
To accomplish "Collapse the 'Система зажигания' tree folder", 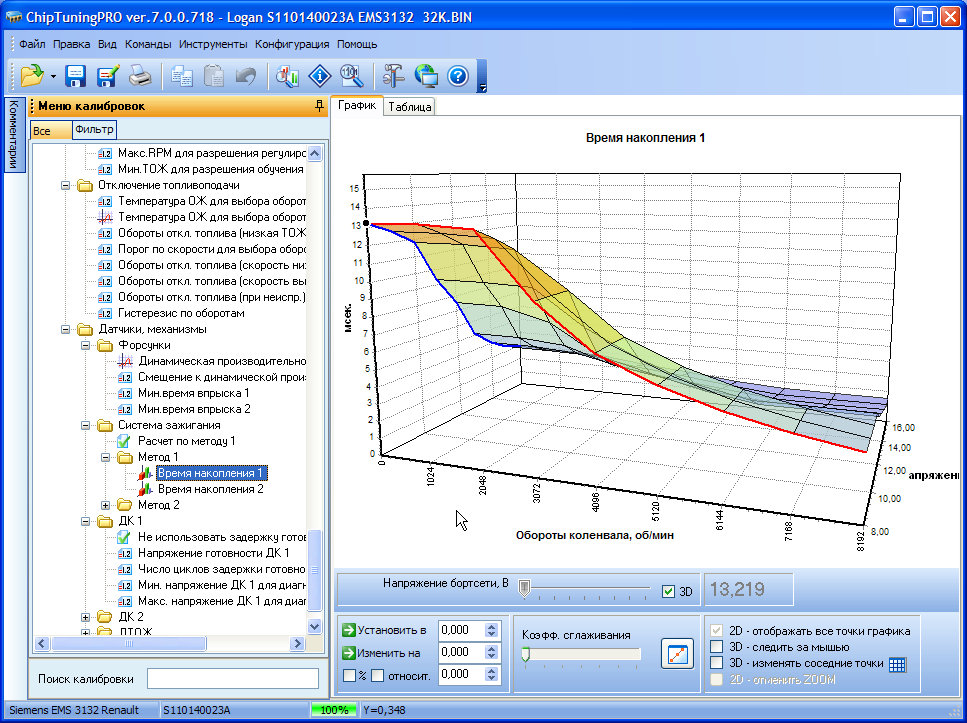I will coord(86,425).
